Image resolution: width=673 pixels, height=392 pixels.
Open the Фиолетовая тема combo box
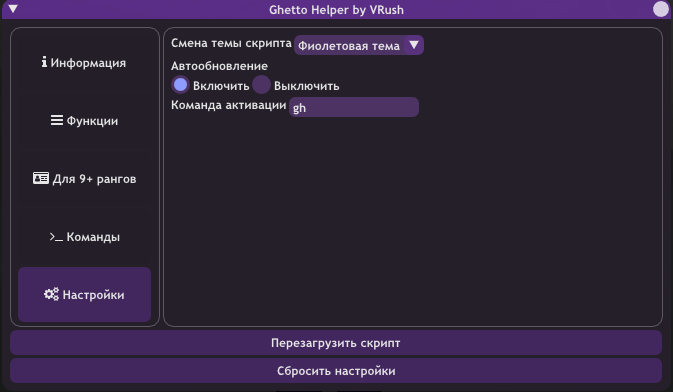pos(359,45)
